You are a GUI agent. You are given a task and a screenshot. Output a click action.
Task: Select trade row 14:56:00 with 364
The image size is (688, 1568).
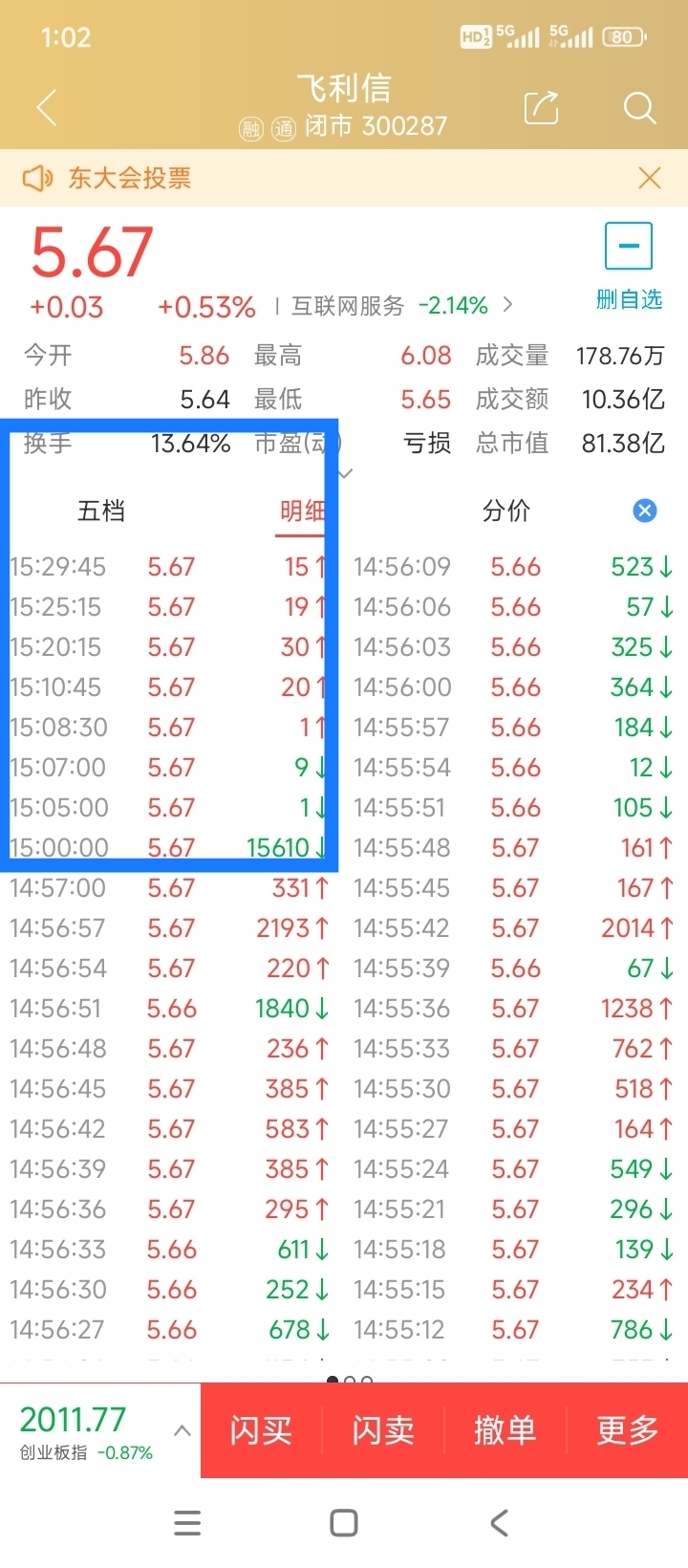tap(514, 686)
